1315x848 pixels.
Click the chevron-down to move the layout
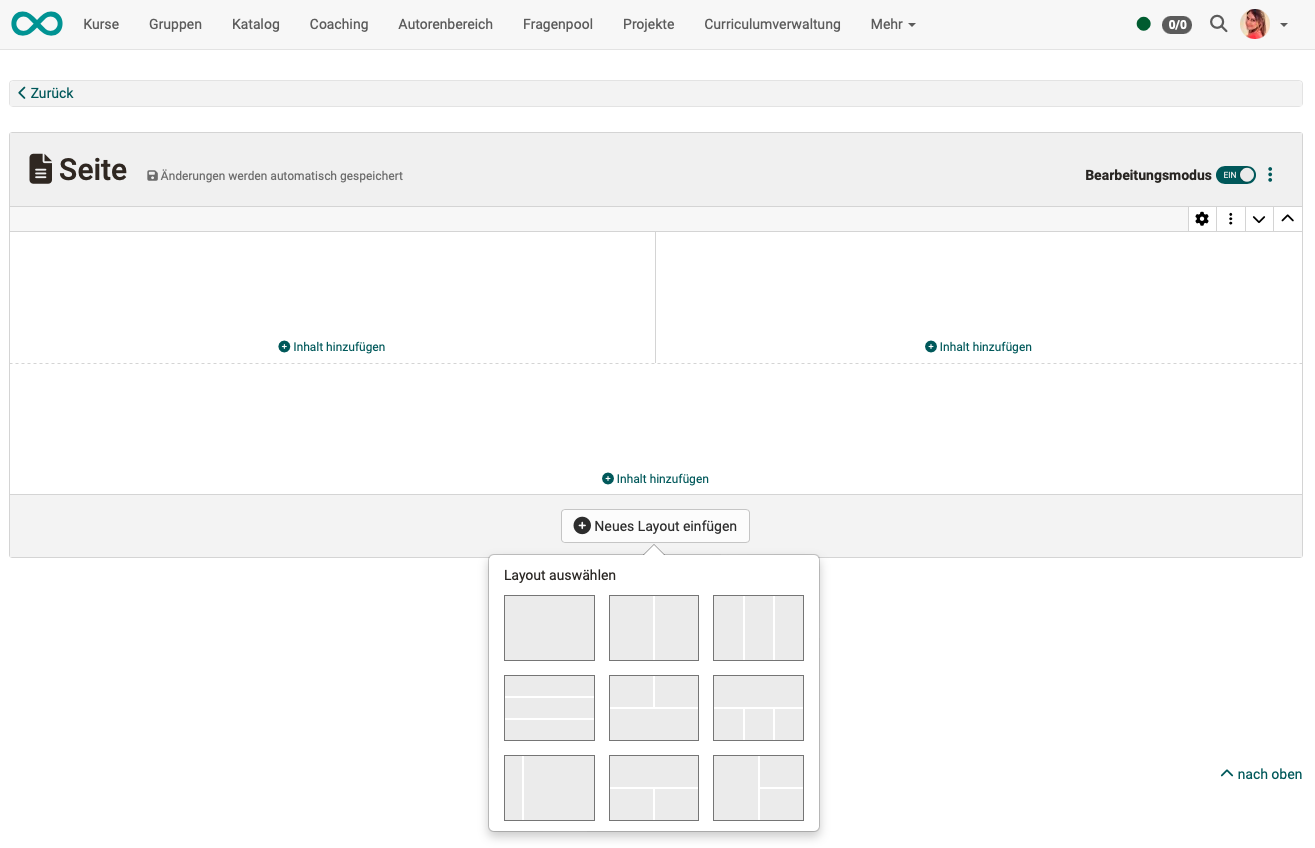tap(1259, 218)
